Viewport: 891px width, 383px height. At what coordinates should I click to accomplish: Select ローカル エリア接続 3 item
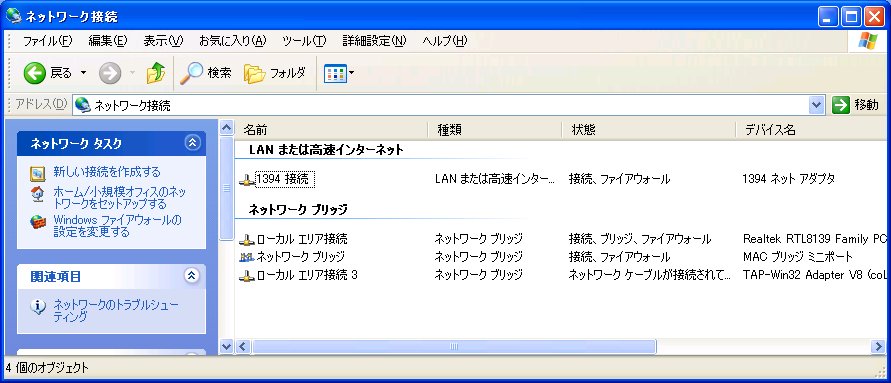(x=307, y=276)
